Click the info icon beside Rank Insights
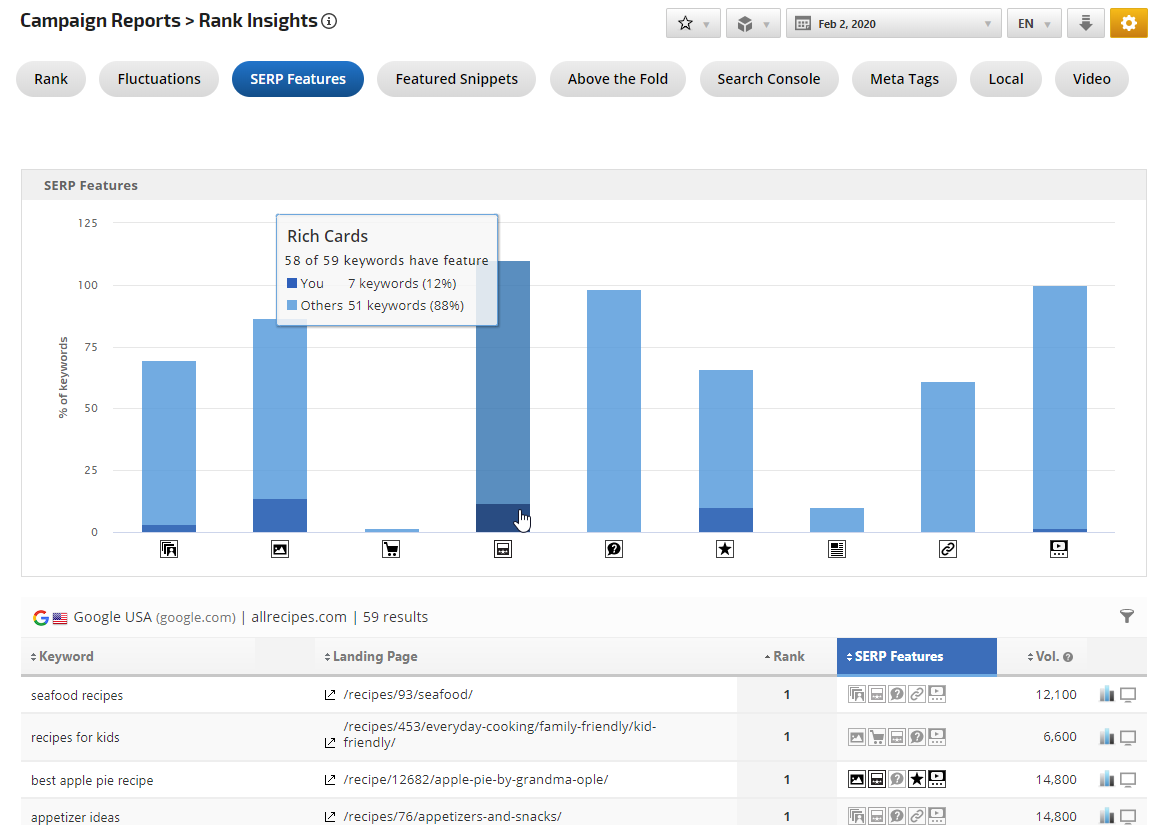 click(x=329, y=21)
